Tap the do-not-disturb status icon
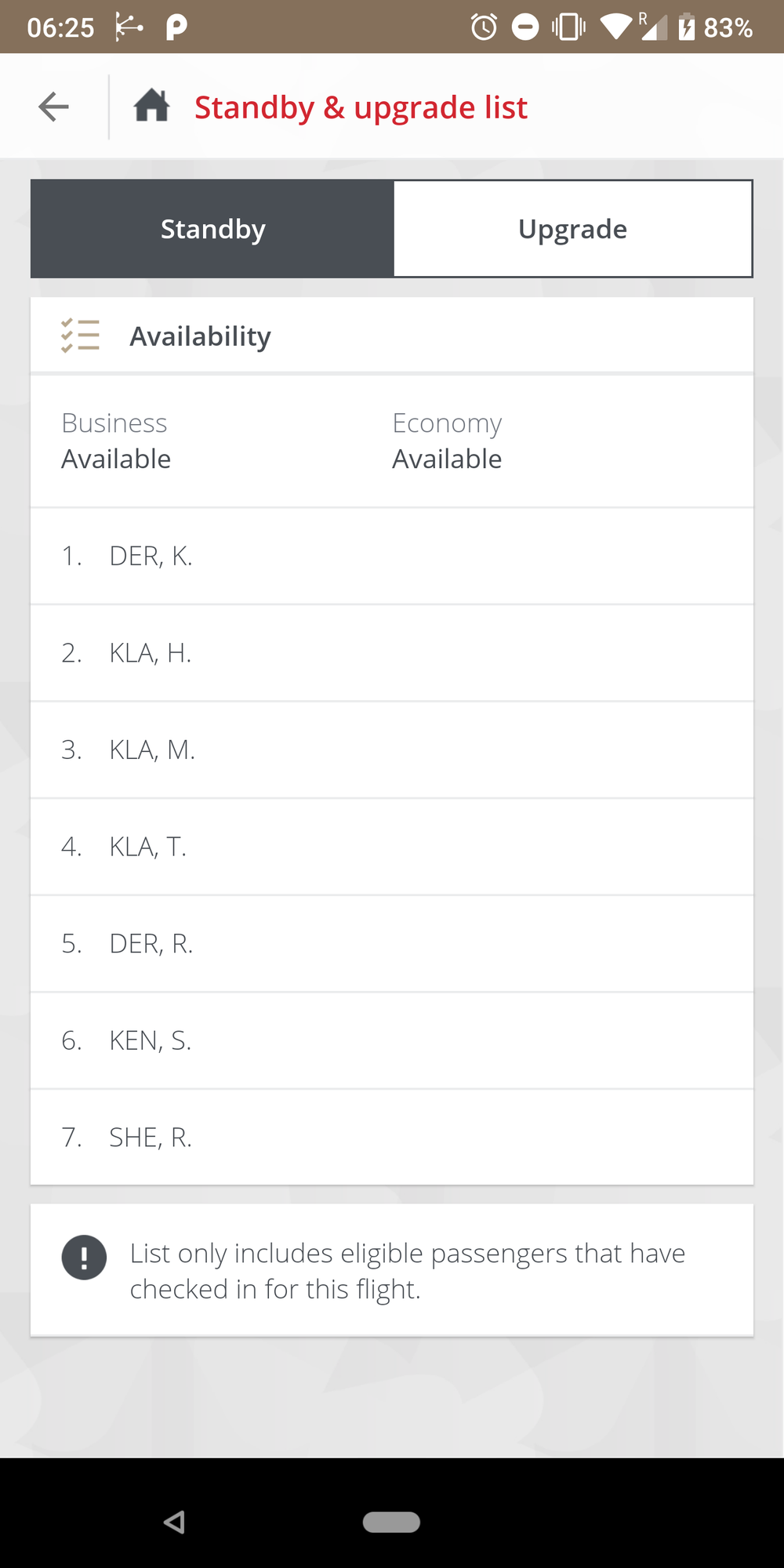Viewport: 784px width, 1568px height. pos(525,27)
